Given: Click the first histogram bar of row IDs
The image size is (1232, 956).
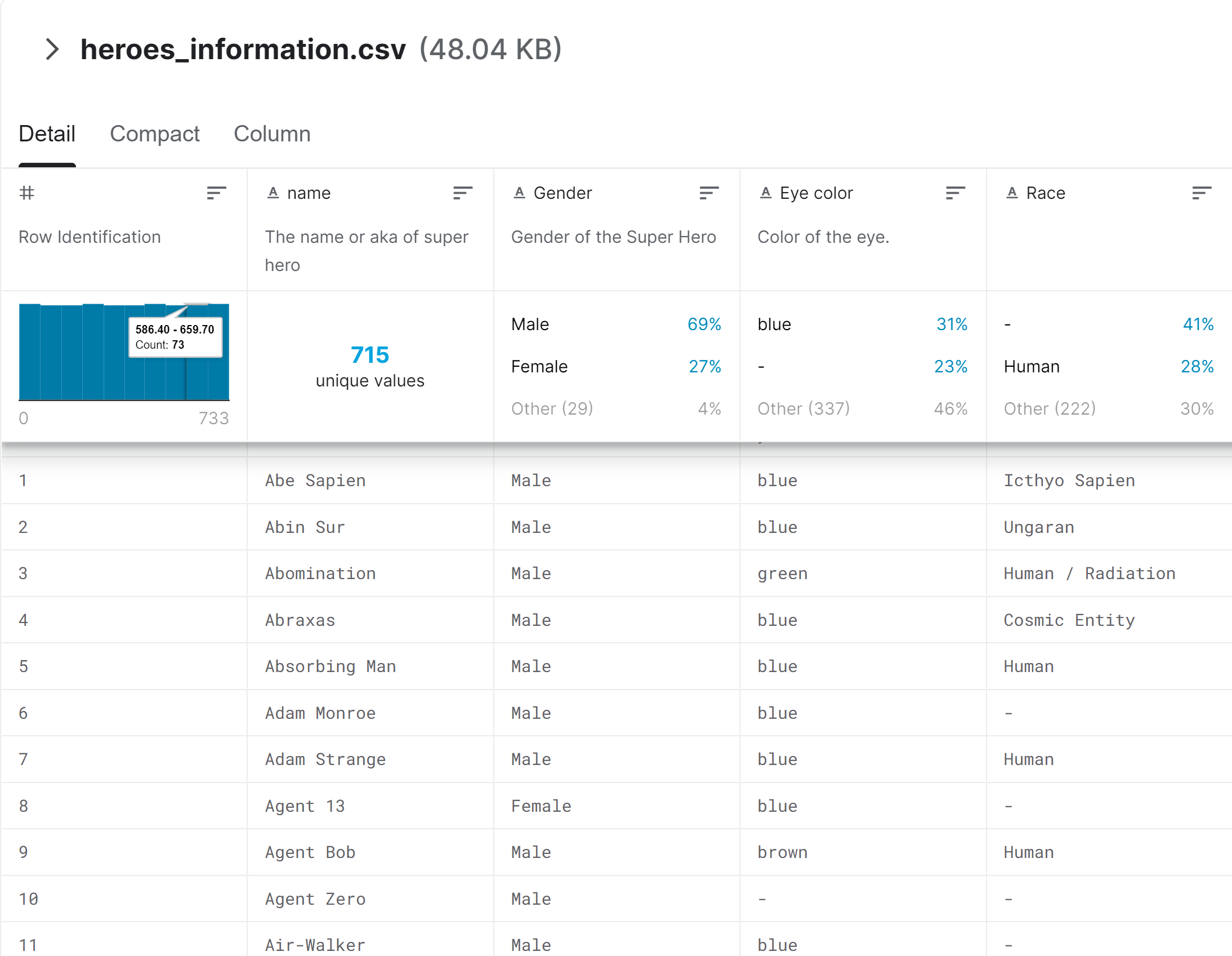Looking at the screenshot, I should point(29,352).
